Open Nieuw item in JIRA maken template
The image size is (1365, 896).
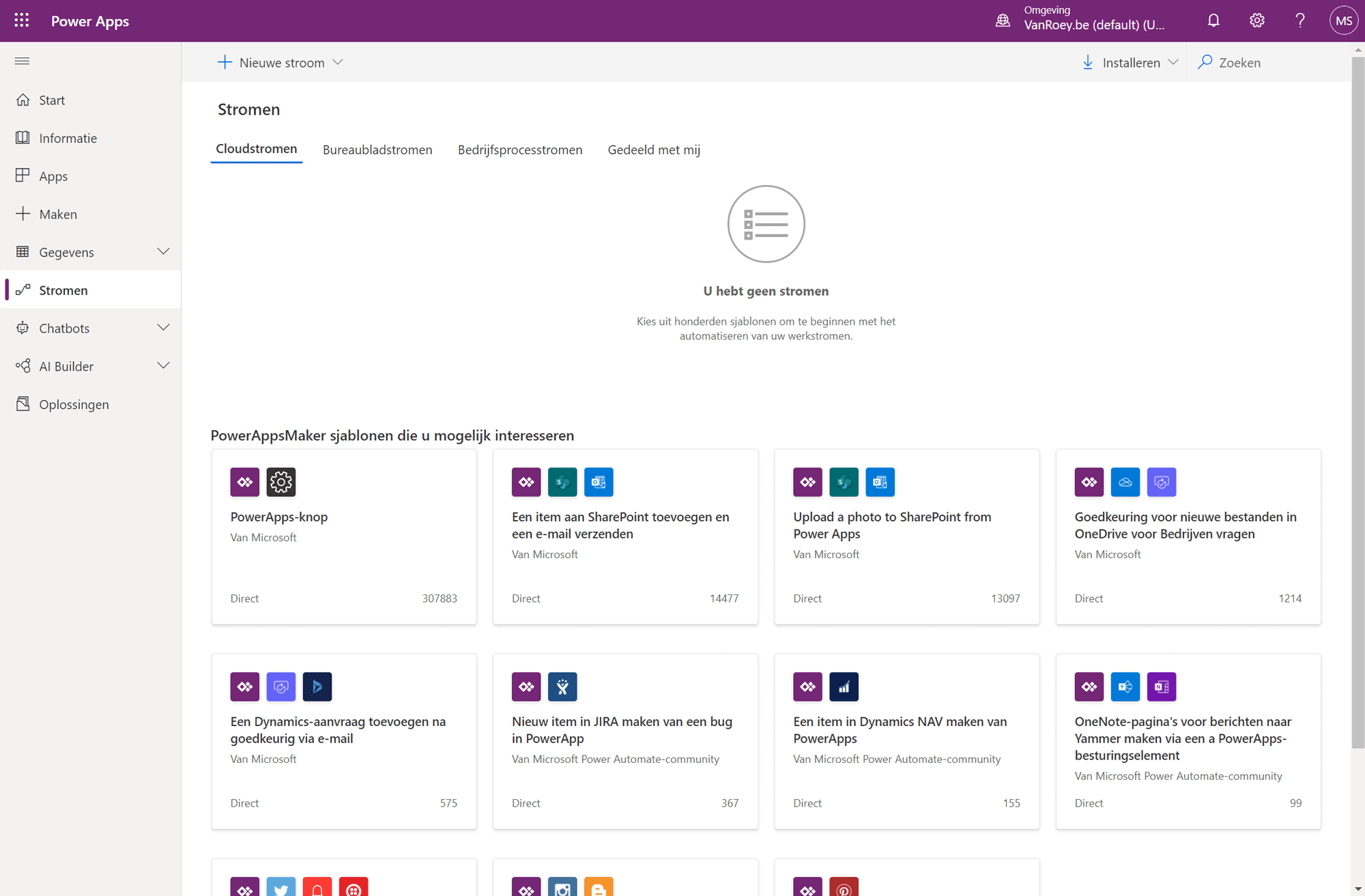point(625,741)
